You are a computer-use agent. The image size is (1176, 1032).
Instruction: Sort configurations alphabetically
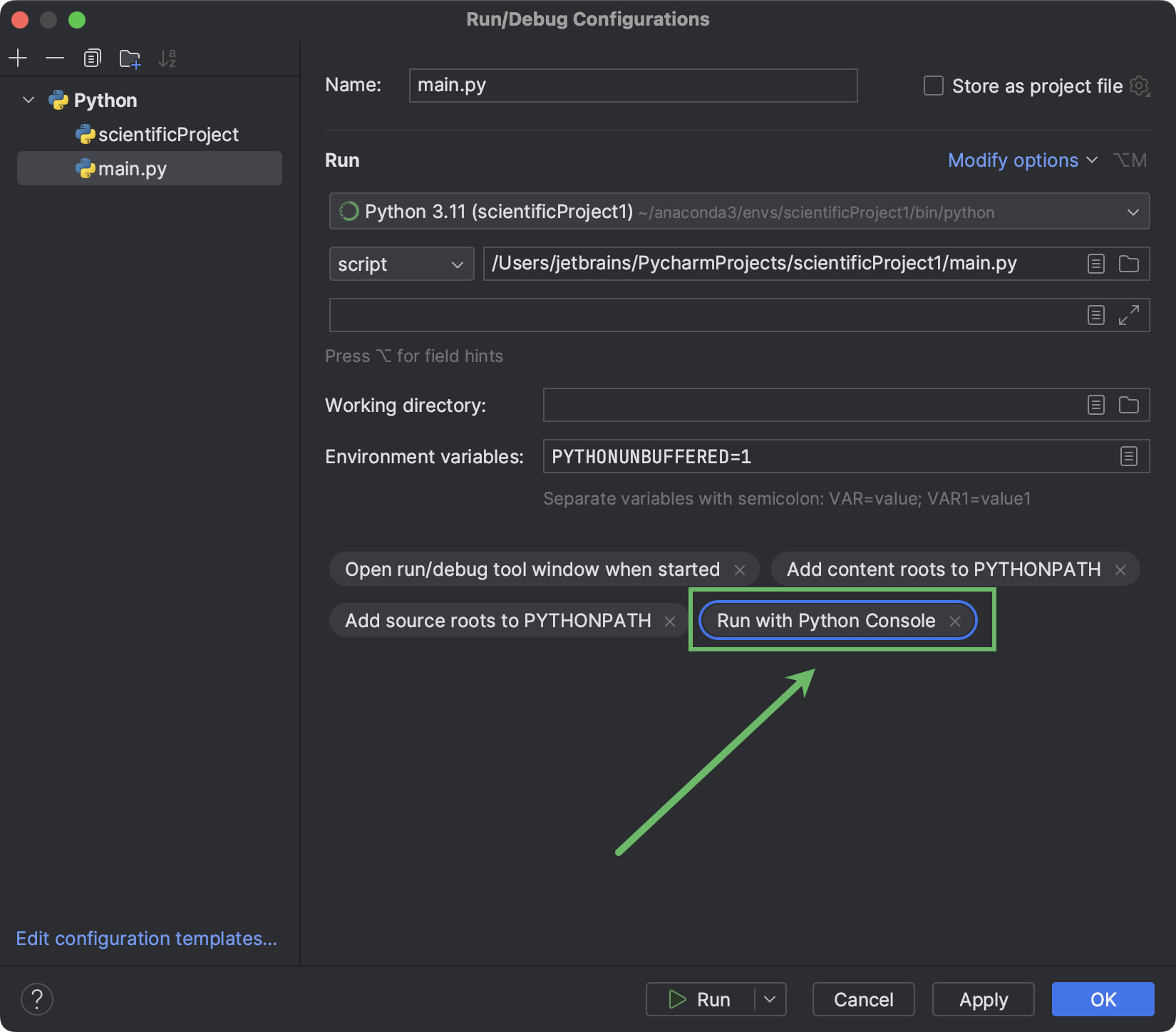167,58
